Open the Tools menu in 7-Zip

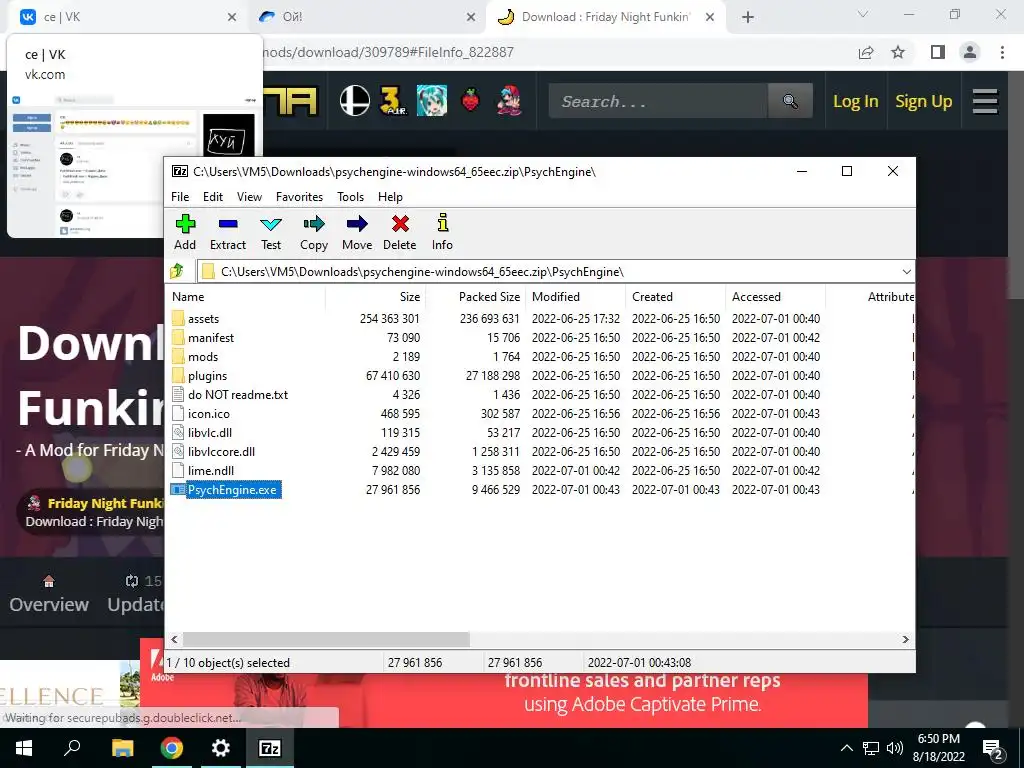point(350,197)
